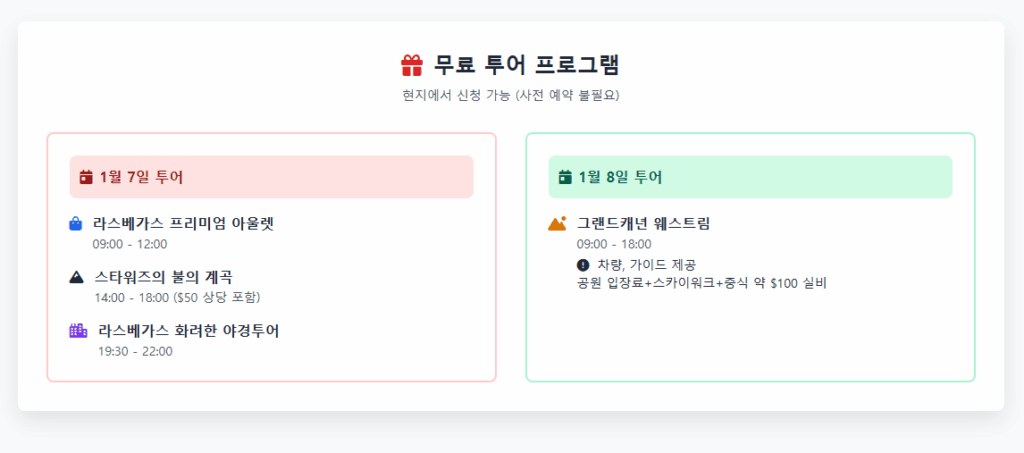
Task: Click the 14:00 - 18:00 ($50 상당 포함) time text
Action: coord(178,298)
